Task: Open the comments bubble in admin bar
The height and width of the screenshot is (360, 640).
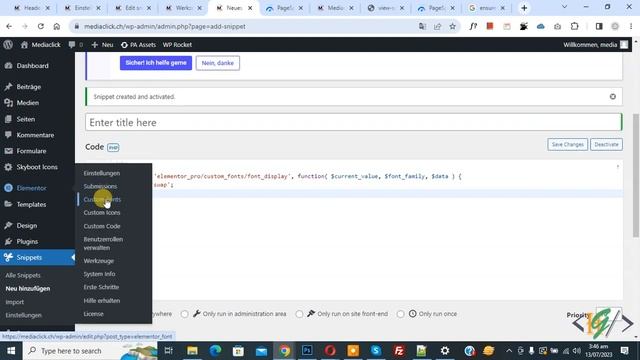Action: pyautogui.click(x=76, y=44)
